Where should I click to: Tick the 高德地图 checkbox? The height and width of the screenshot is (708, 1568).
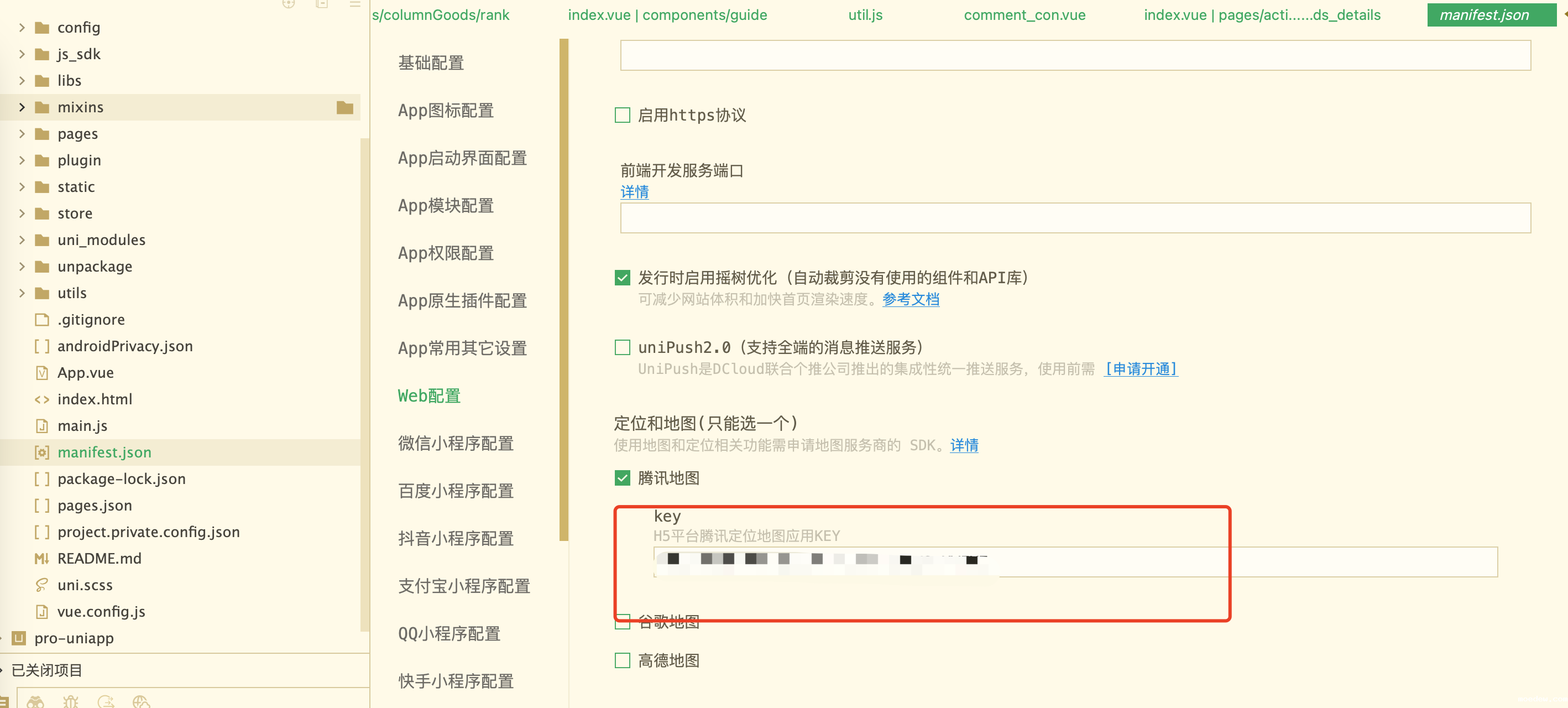tap(622, 660)
